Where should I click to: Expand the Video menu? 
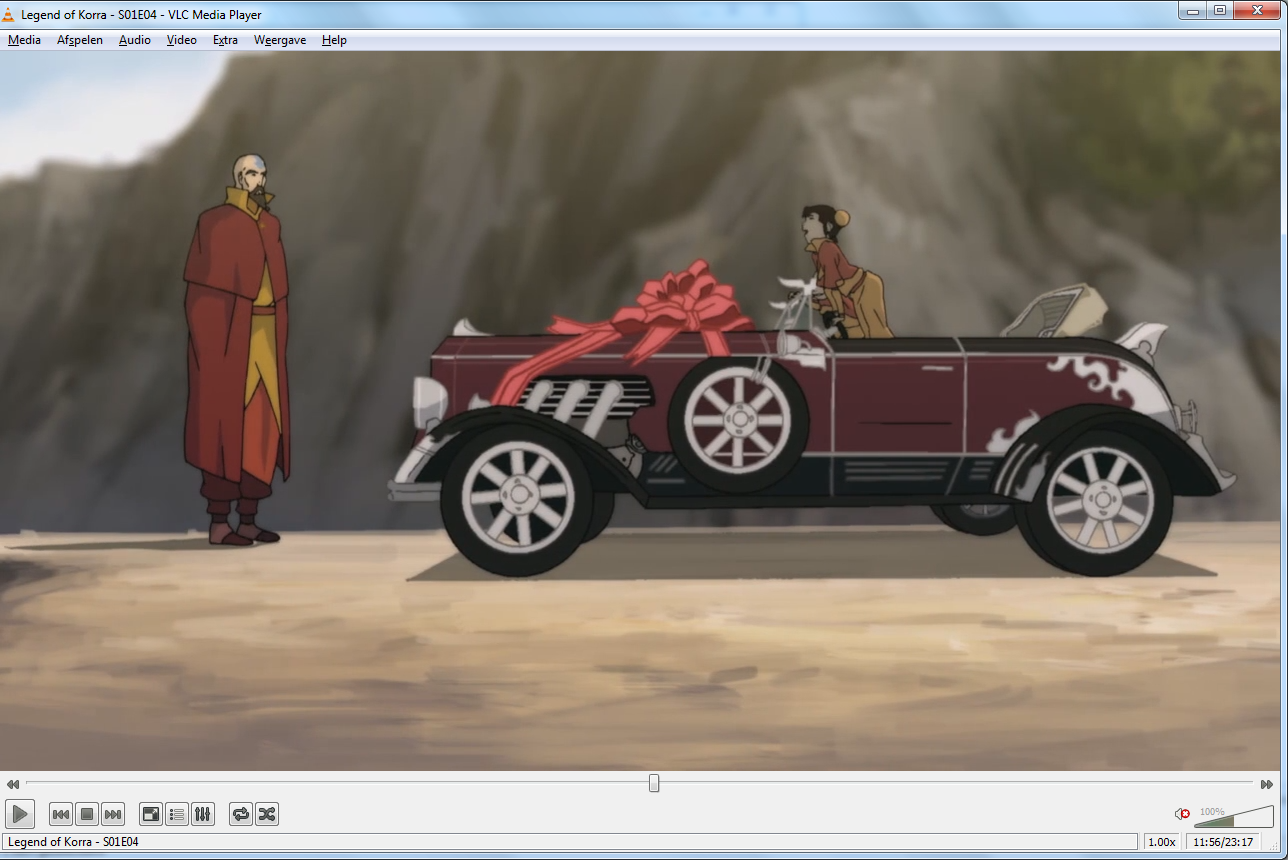[182, 40]
